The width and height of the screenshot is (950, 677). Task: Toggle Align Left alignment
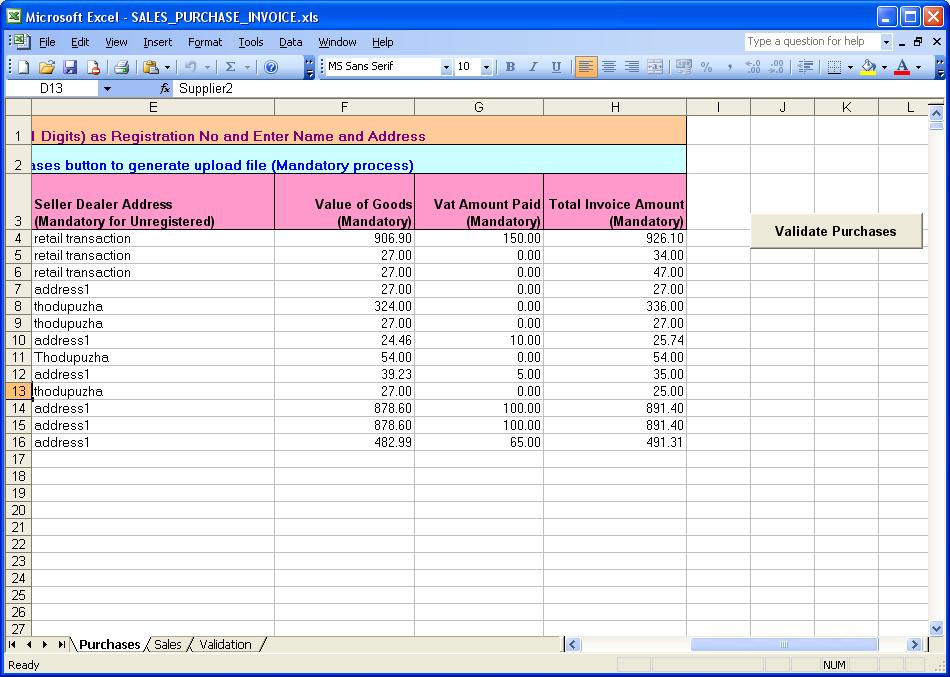585,67
